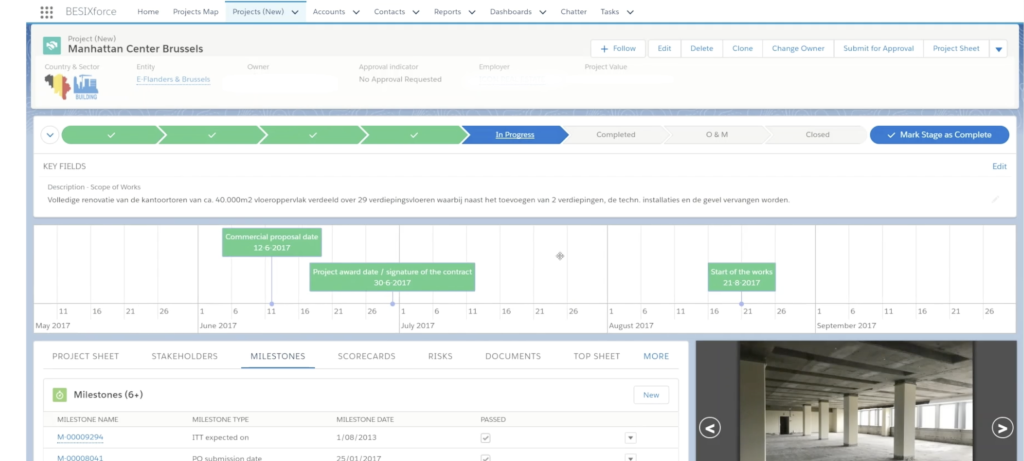The width and height of the screenshot is (1024, 461).
Task: Open the App Launcher grid icon
Action: 46,12
